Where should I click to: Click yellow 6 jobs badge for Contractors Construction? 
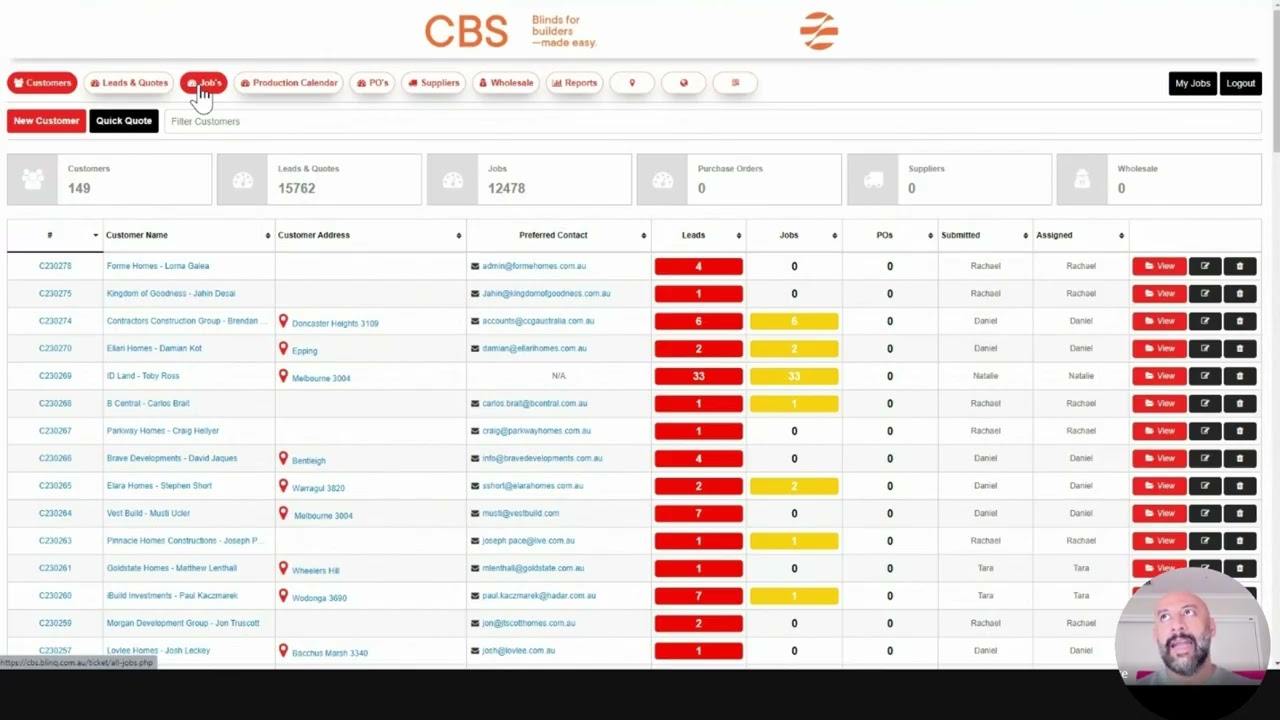pos(794,321)
